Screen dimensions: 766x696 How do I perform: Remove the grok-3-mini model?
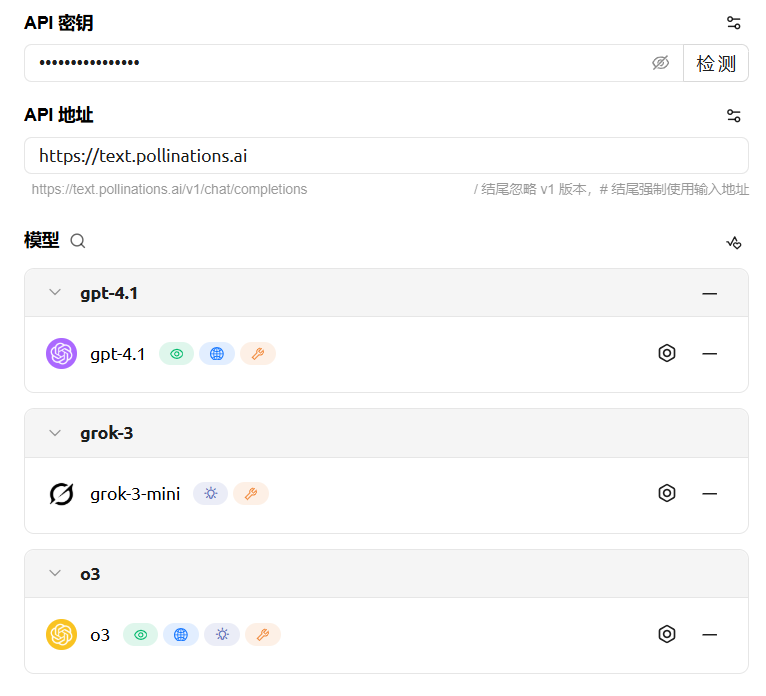coord(710,493)
